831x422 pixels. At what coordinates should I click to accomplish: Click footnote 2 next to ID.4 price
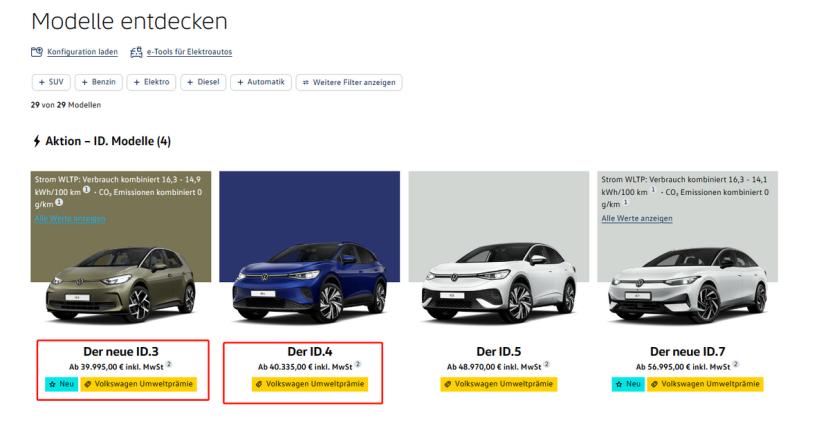[358, 364]
